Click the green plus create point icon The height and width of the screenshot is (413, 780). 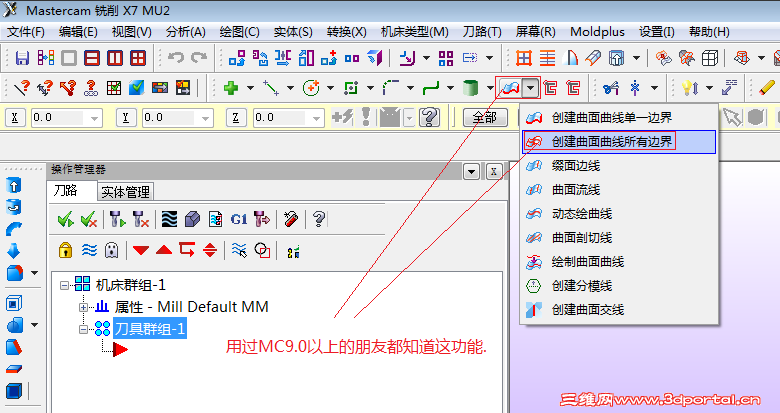coord(231,89)
